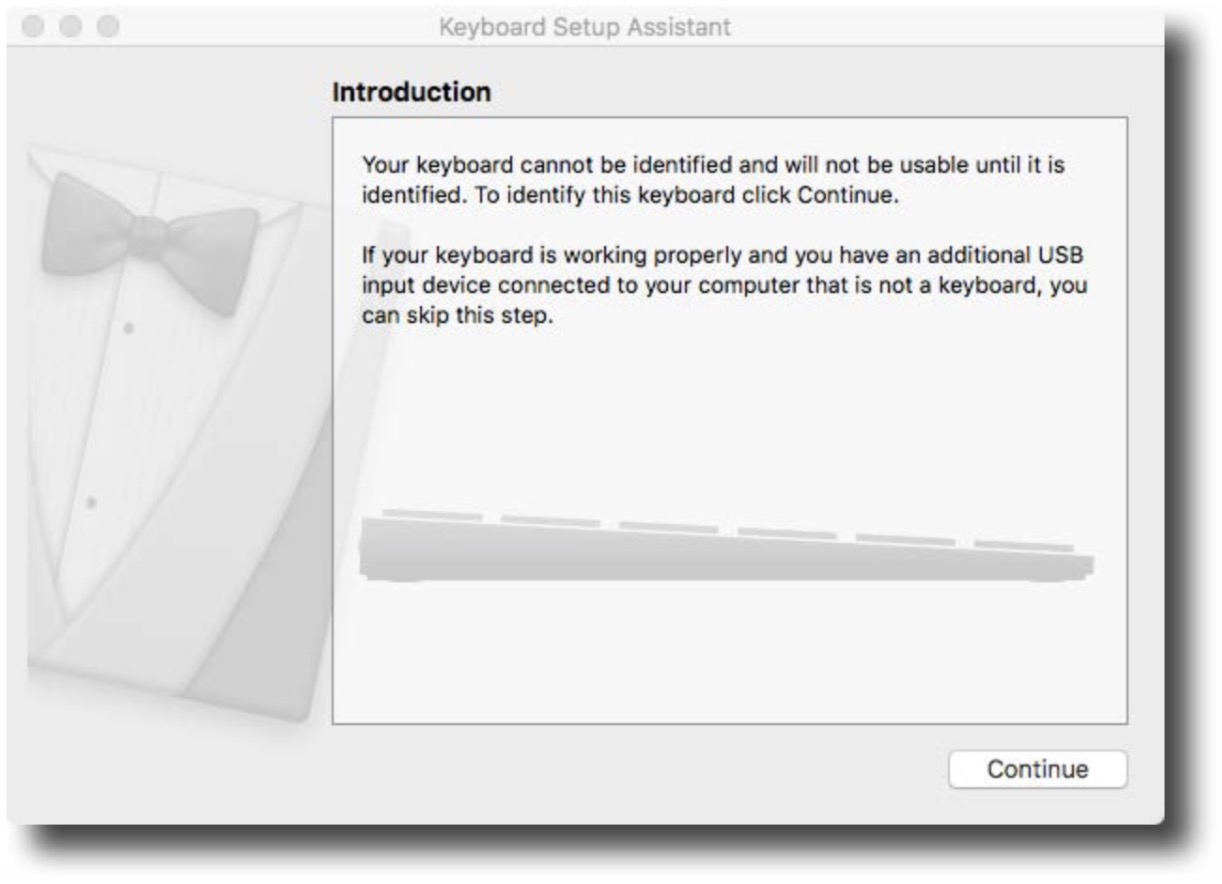Click the 'If your keyboard is working properly' paragraph
The height and width of the screenshot is (884, 1222).
(x=725, y=285)
